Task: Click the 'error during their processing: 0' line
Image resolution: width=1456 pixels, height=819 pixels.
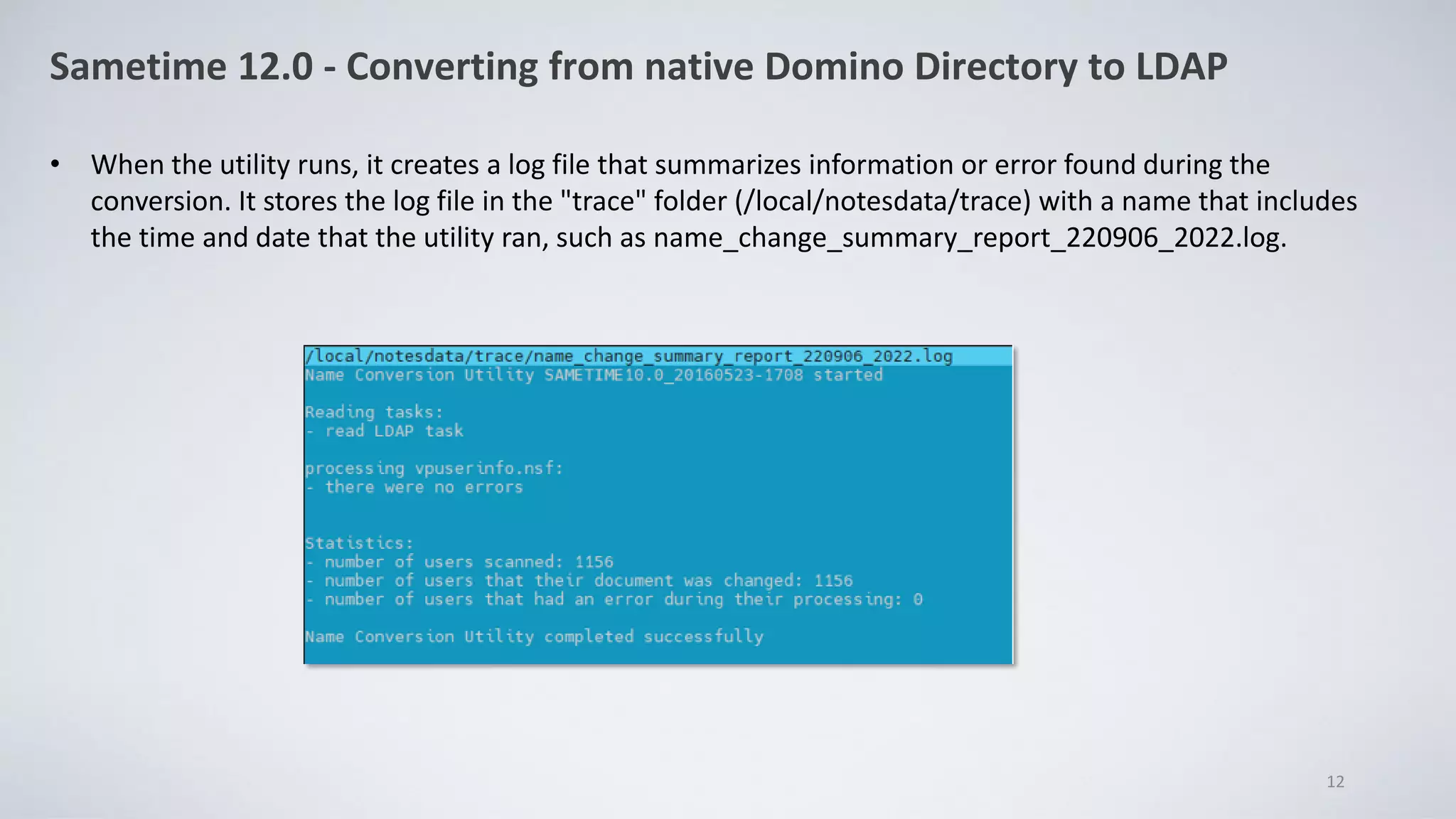Action: coord(614,599)
